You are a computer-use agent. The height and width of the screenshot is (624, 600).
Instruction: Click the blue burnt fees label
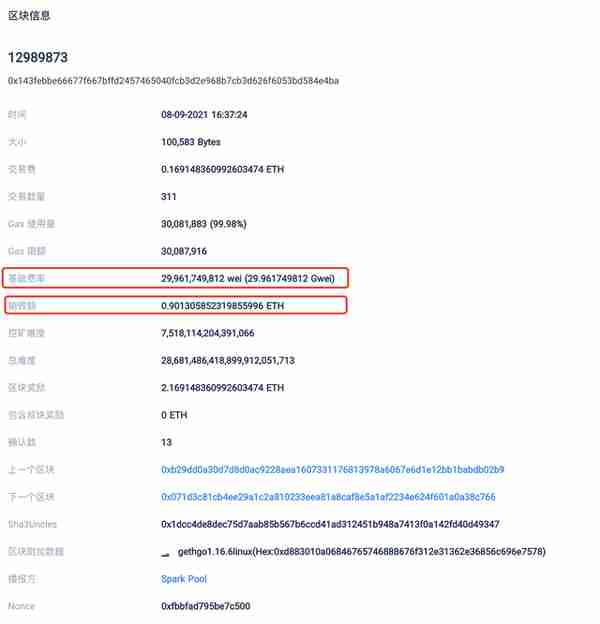tap(22, 306)
